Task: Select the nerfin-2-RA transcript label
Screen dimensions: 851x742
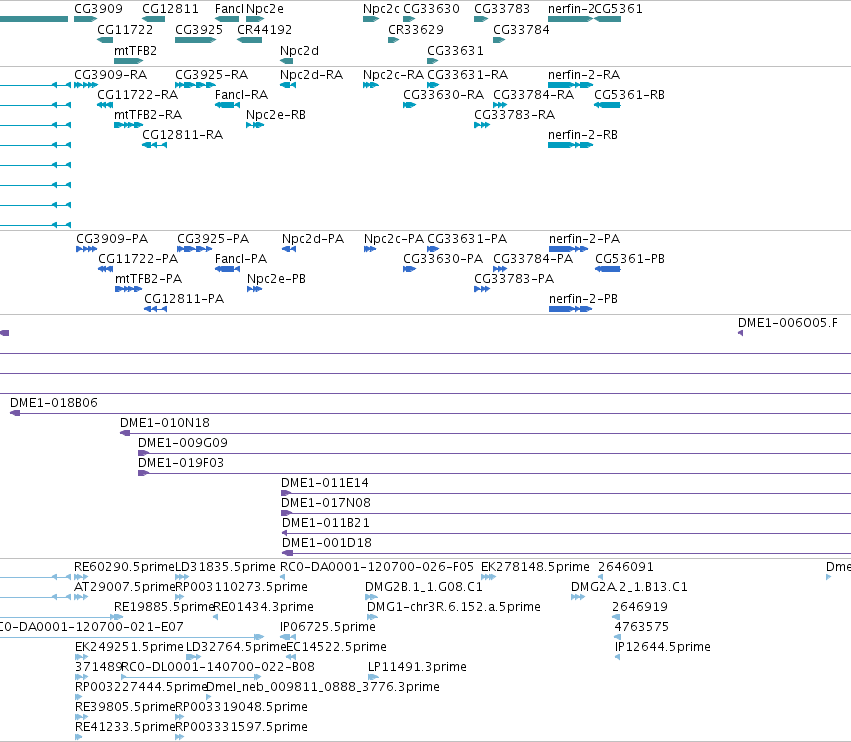Action: [x=584, y=75]
